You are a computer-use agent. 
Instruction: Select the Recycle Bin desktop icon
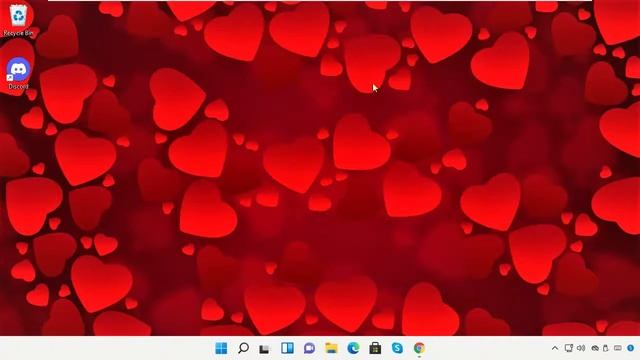click(18, 20)
